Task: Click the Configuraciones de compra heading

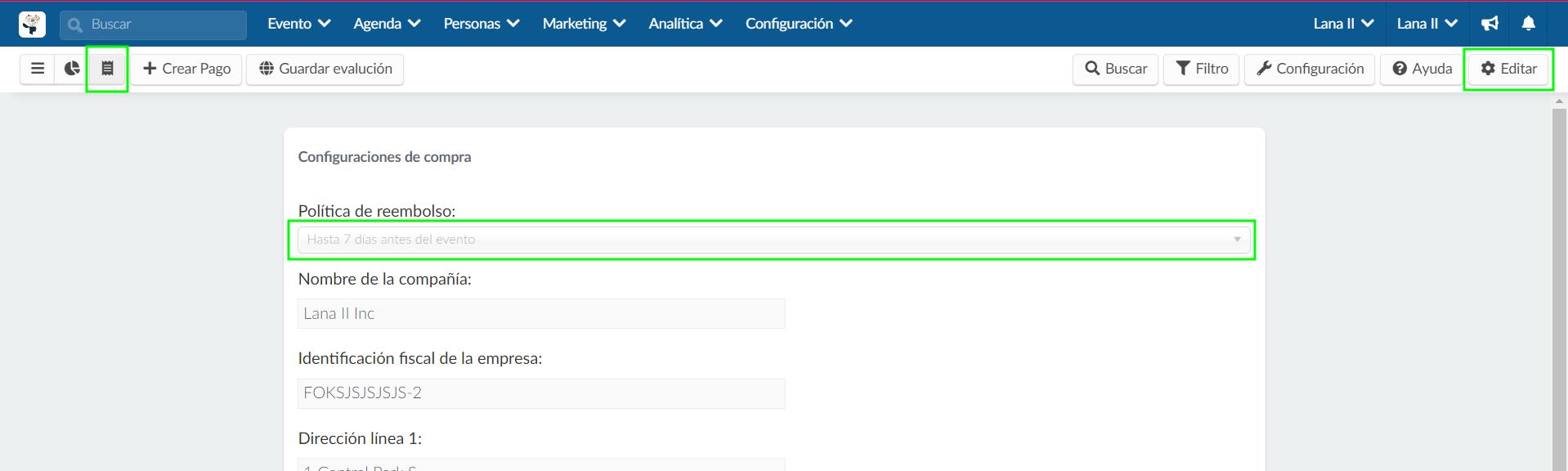Action: coord(384,157)
